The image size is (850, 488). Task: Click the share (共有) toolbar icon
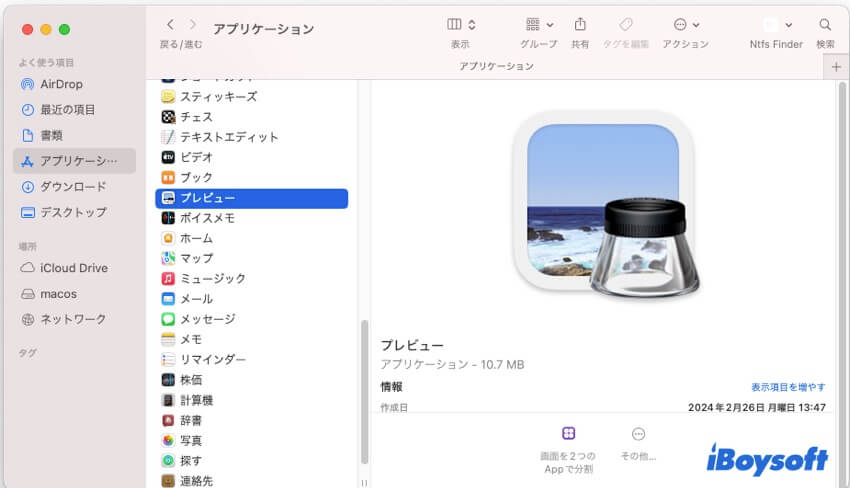point(580,24)
